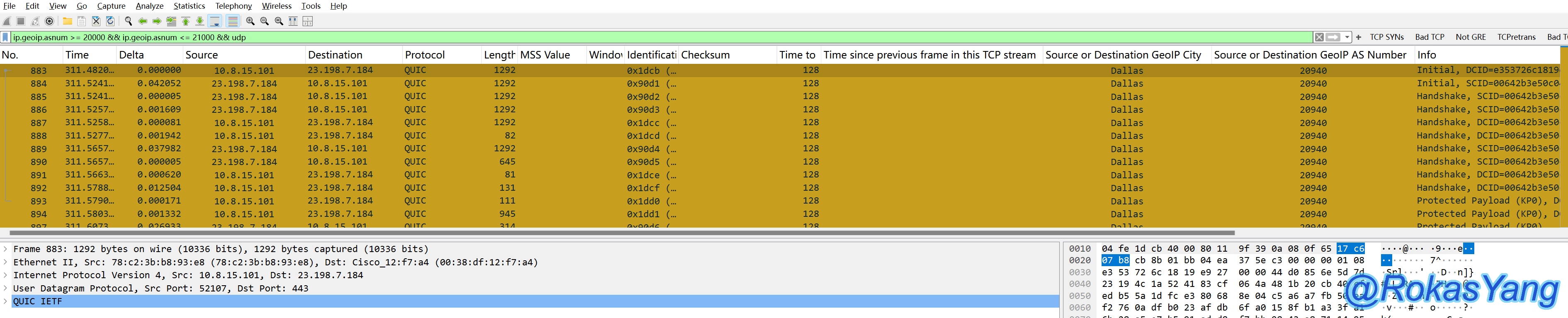Zoom in on packet list text
Image resolution: width=1568 pixels, height=318 pixels.
point(250,21)
